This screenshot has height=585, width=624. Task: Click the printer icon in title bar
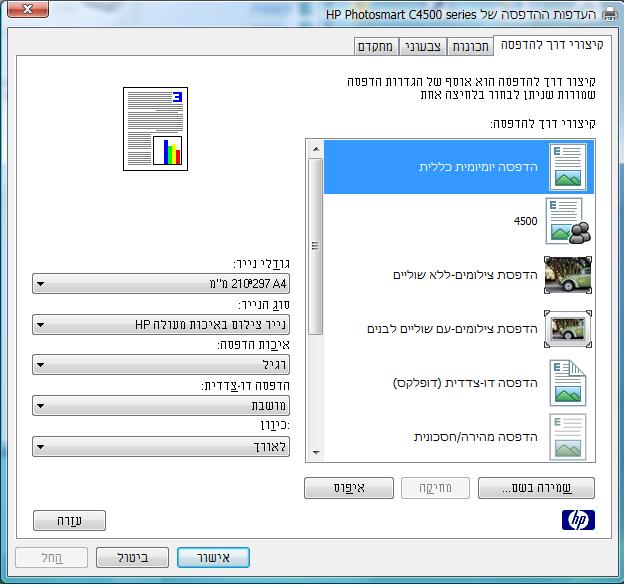click(609, 15)
